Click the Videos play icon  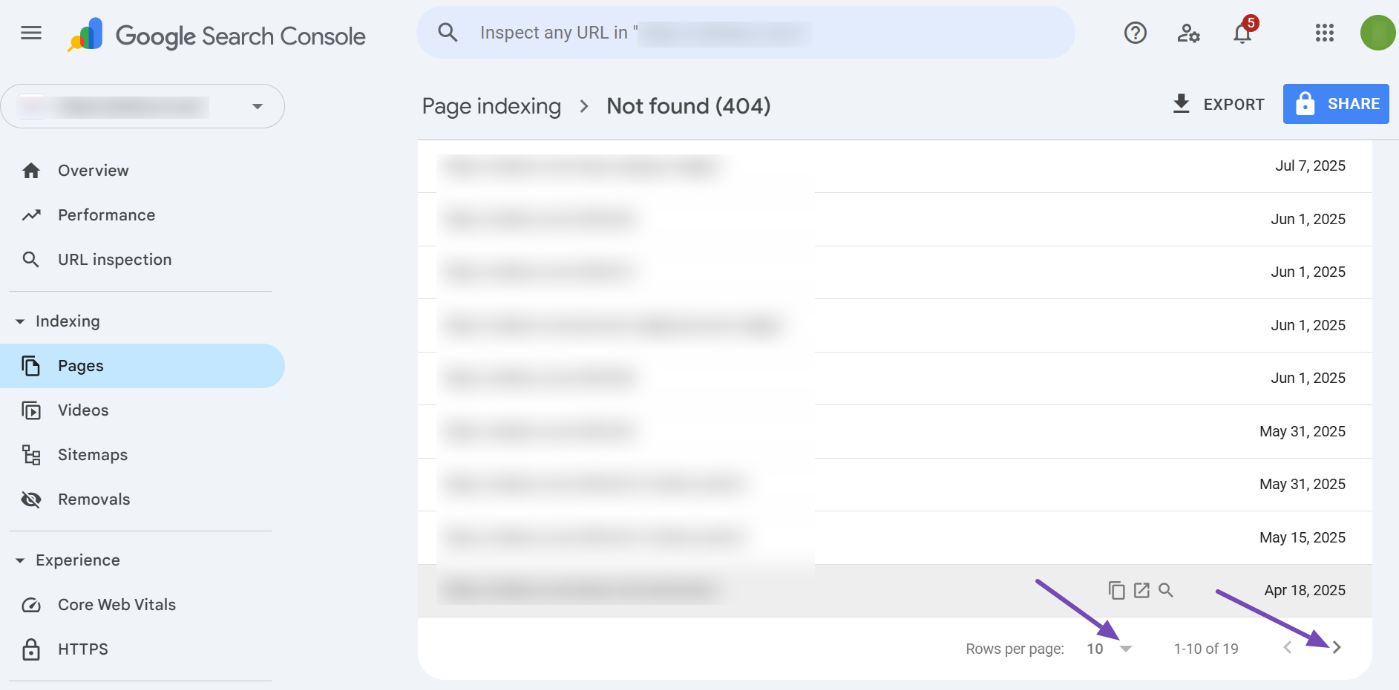(x=31, y=410)
